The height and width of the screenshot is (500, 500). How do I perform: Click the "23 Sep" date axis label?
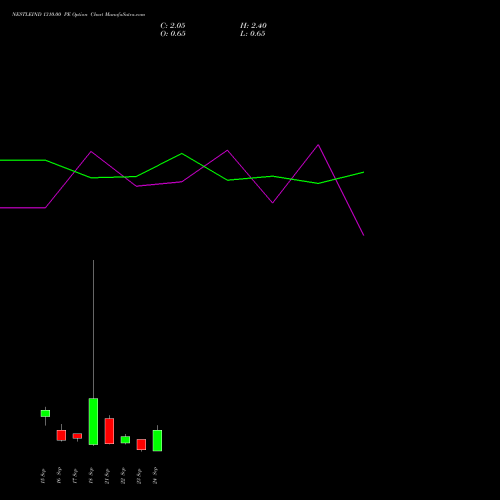click(139, 476)
